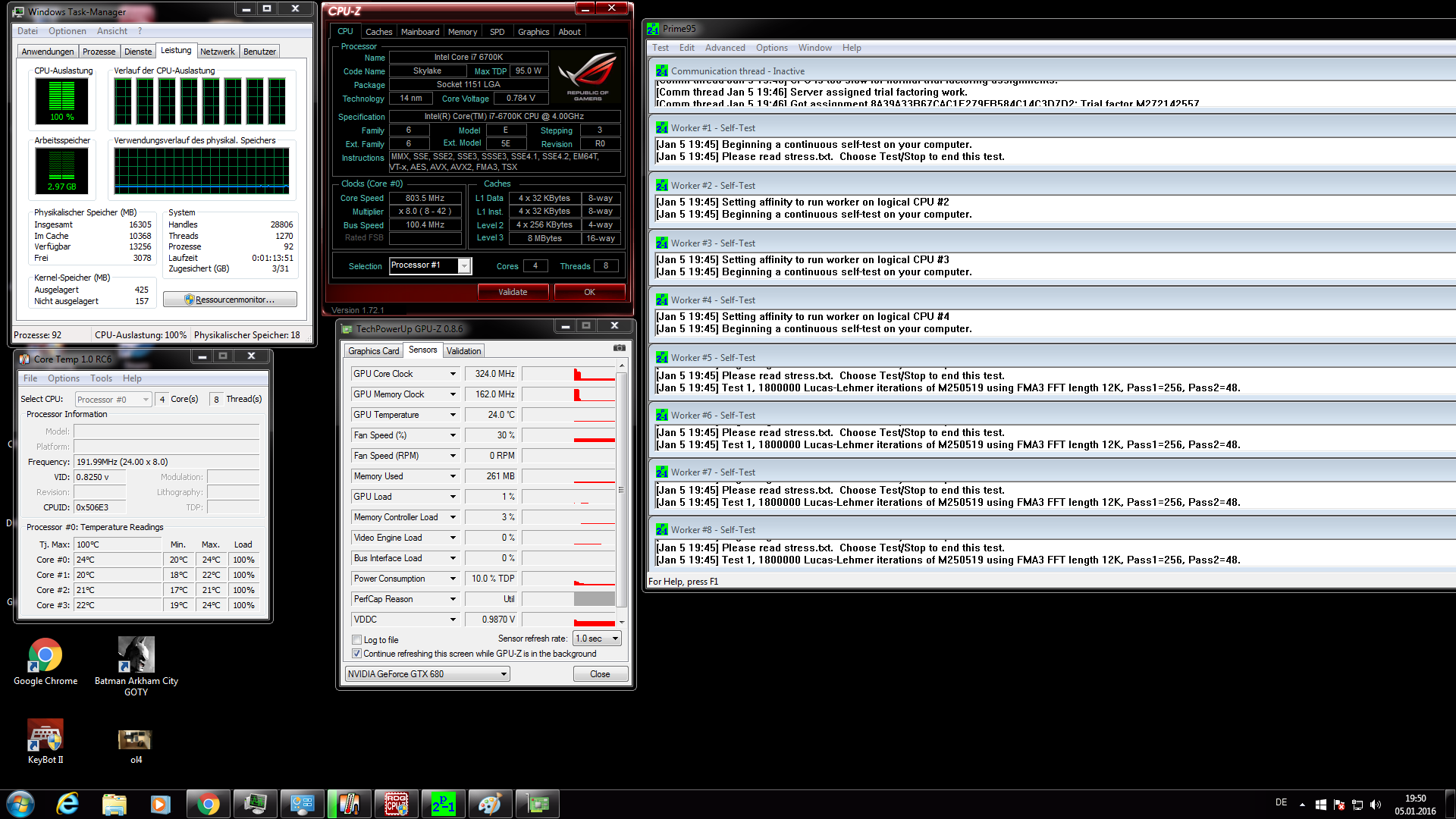Enable the Log to file checkbox

[357, 640]
